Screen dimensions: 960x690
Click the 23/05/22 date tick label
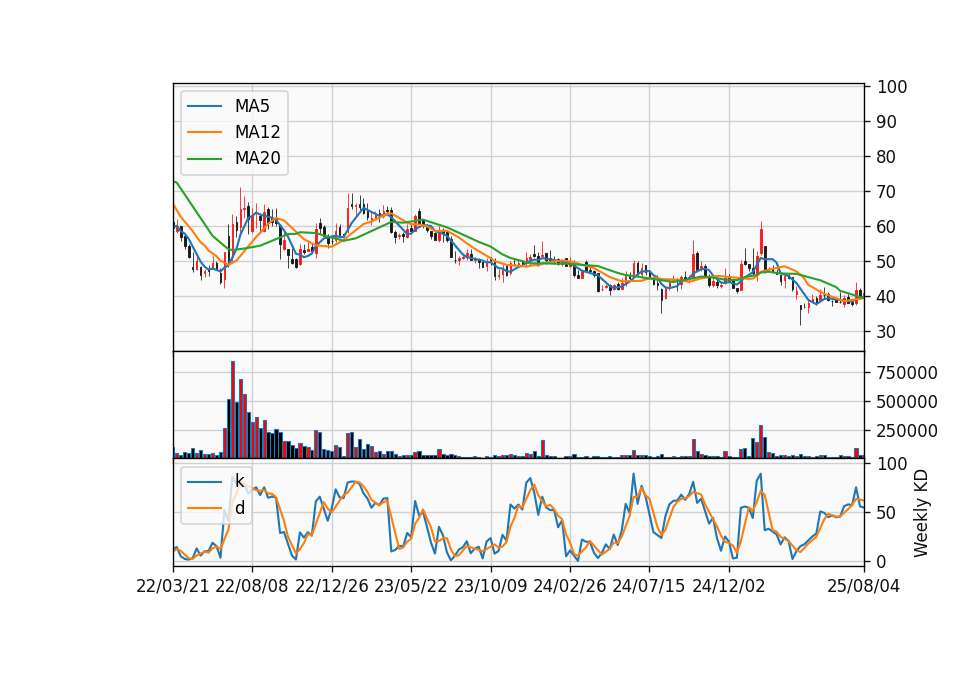(411, 587)
